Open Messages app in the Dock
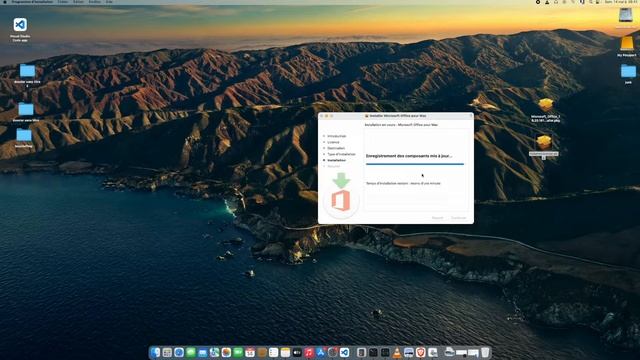 tap(191, 352)
